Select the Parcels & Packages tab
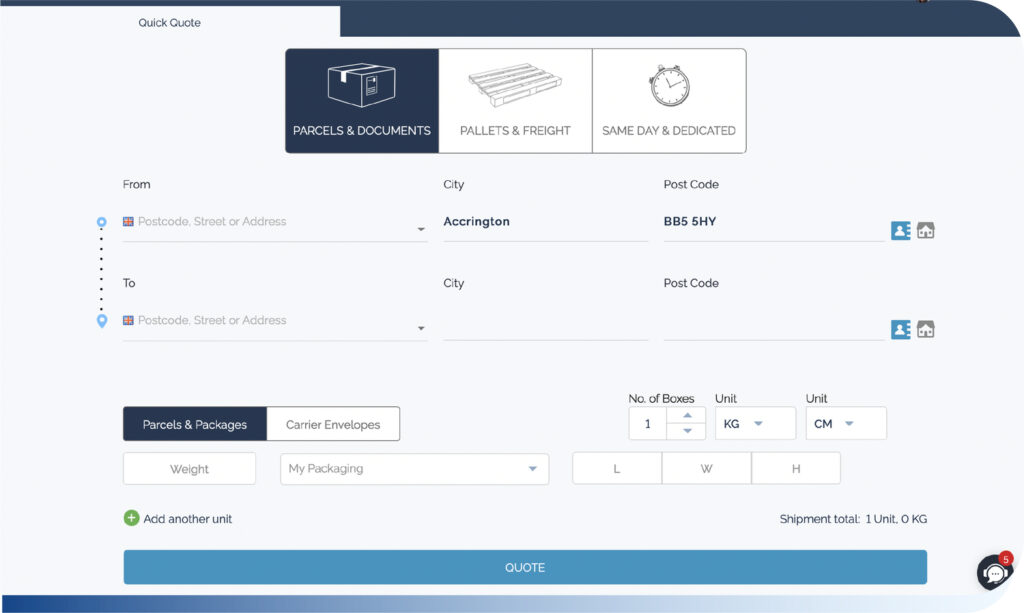Viewport: 1024px width, 613px height. point(194,423)
